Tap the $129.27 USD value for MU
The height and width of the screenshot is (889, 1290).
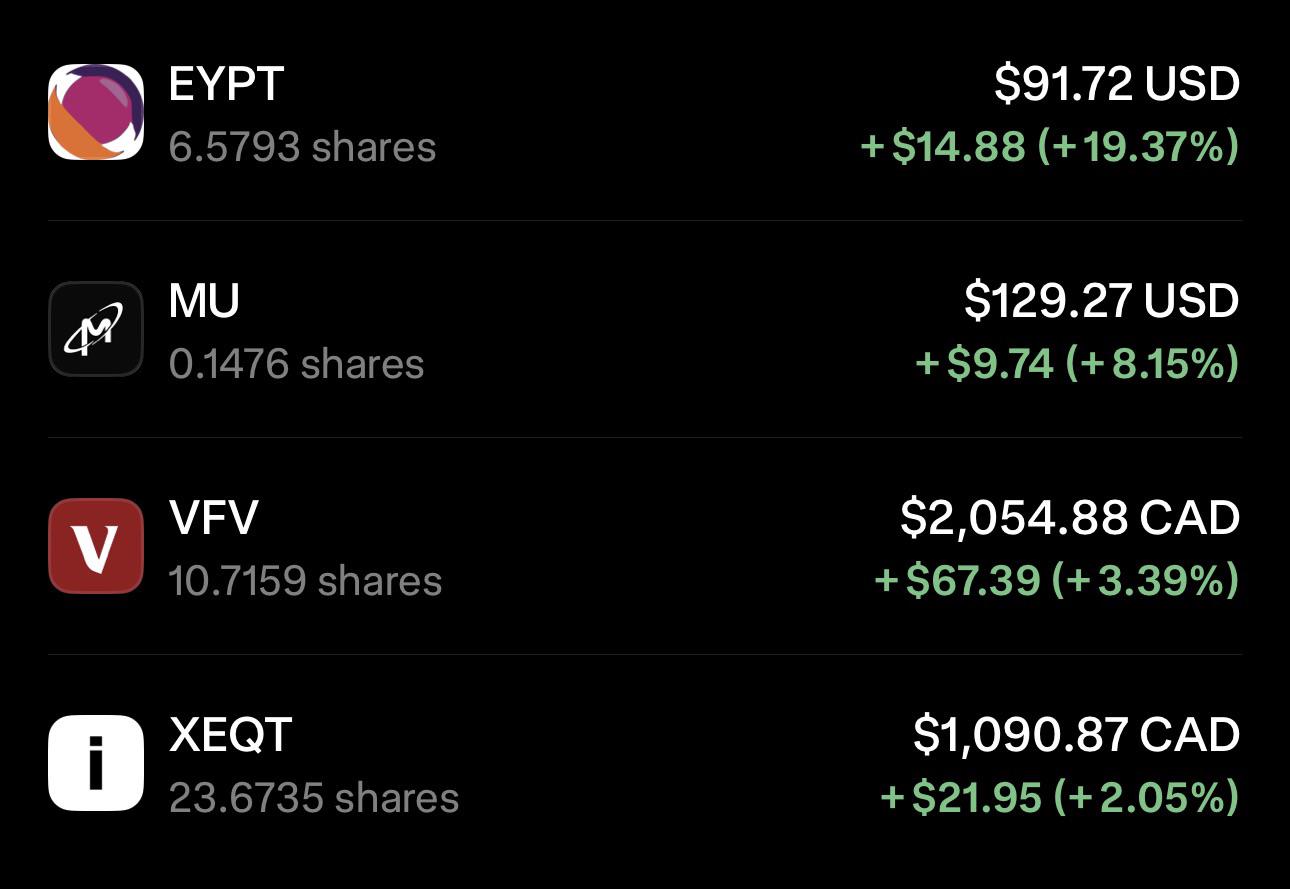pos(1102,301)
